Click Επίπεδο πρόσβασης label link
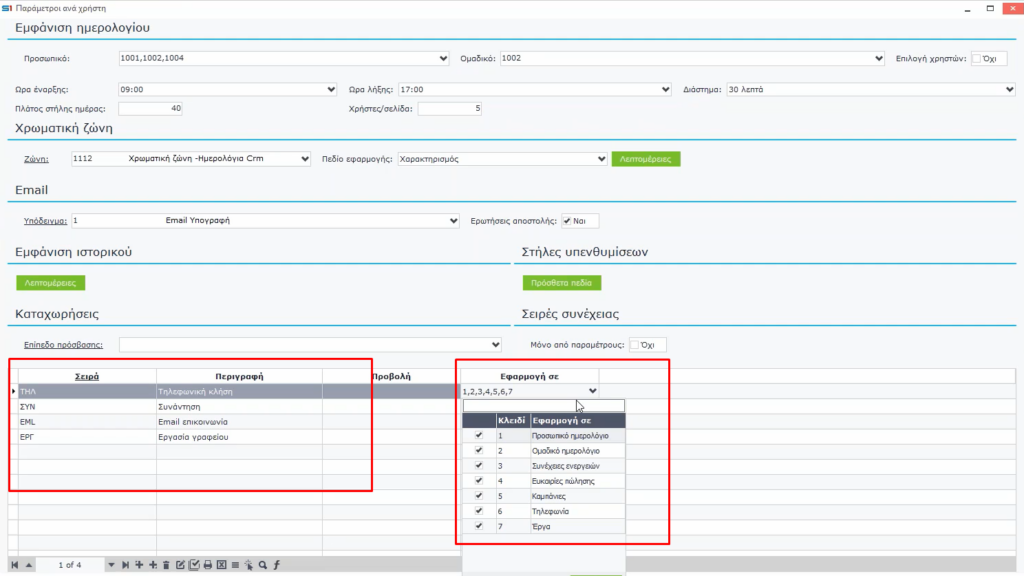This screenshot has width=1024, height=576. click(63, 345)
